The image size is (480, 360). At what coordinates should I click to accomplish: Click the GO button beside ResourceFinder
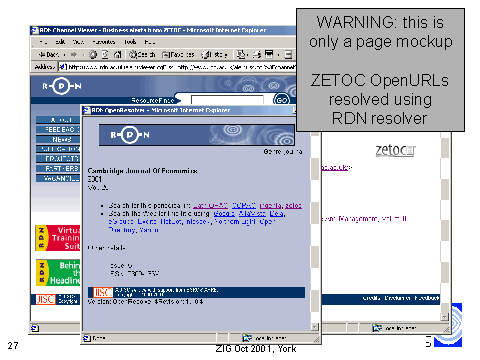[282, 100]
